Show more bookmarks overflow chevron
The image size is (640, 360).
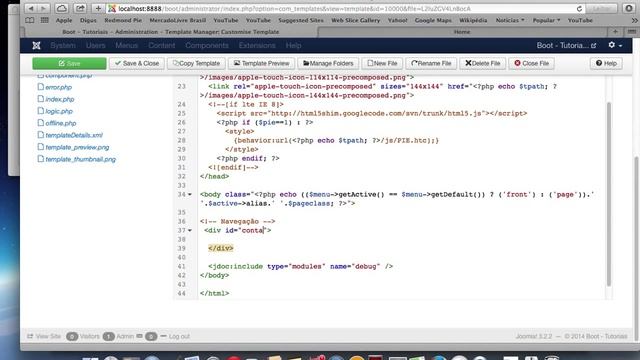pyautogui.click(x=634, y=20)
